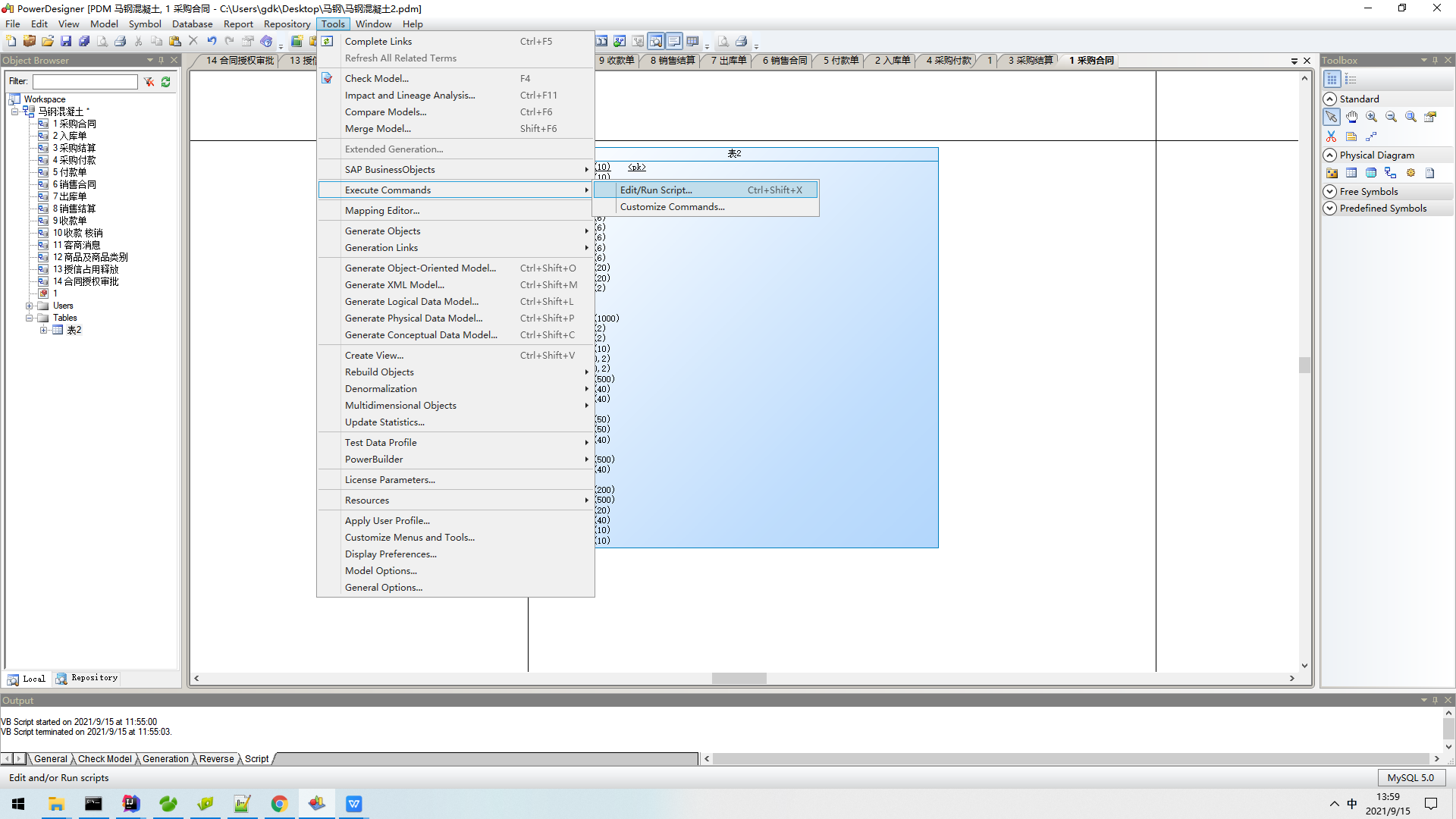
Task: Click Customize Commands in the submenu
Action: pos(672,206)
